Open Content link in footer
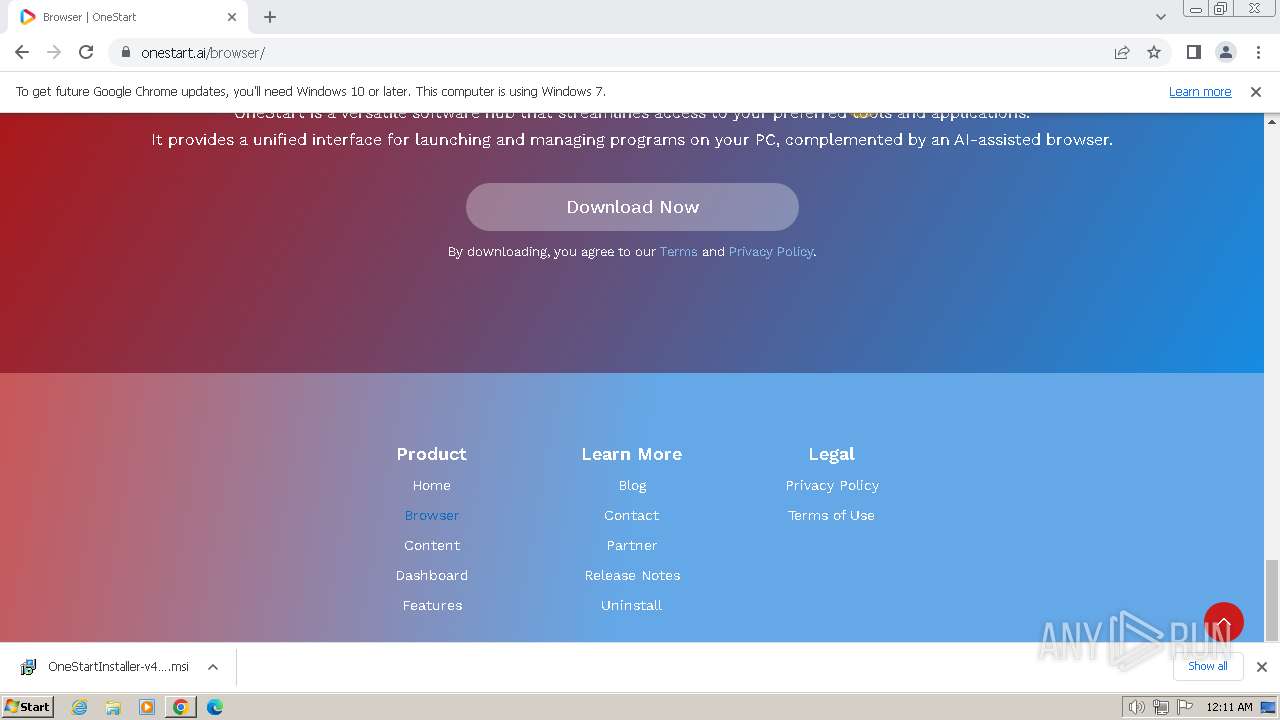Screen dimensions: 1280x720 (x=432, y=546)
